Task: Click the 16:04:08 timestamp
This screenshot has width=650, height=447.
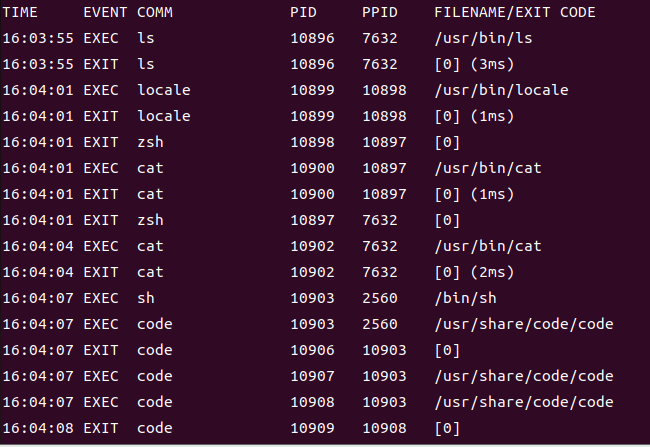Action: click(38, 428)
